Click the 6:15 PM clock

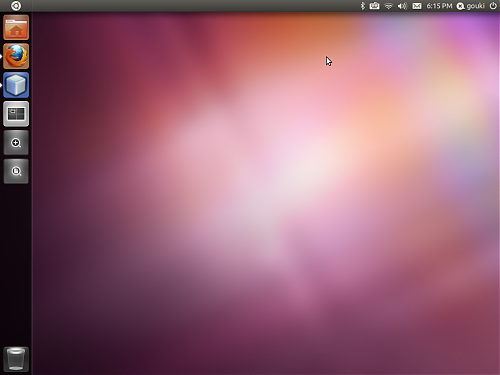(439, 6)
